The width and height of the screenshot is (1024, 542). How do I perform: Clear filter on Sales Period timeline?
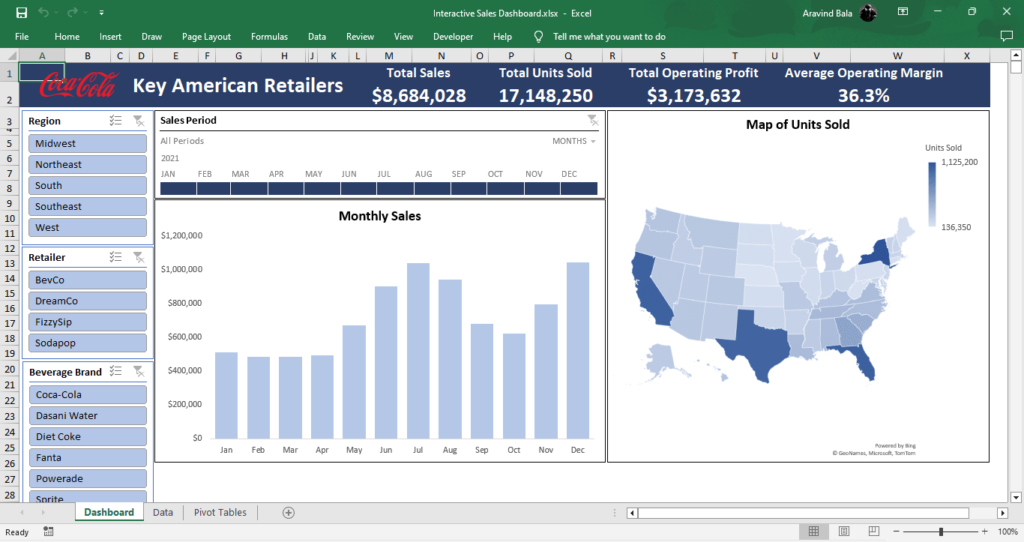click(592, 120)
